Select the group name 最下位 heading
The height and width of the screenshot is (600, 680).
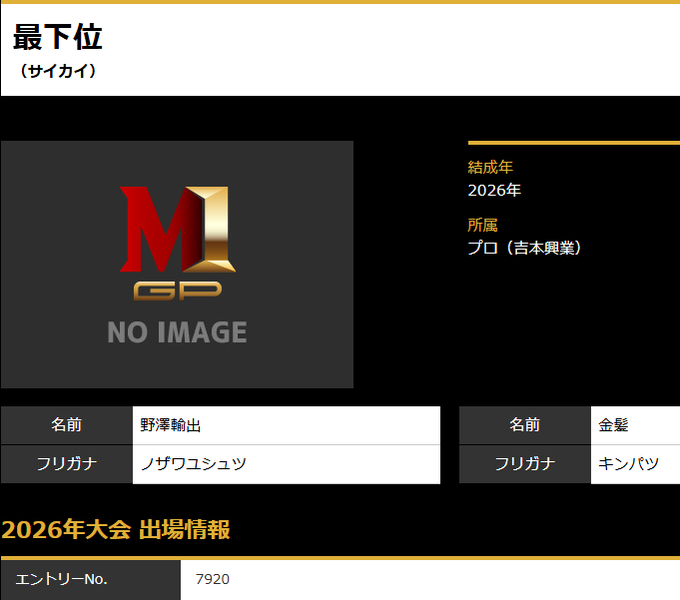click(58, 37)
